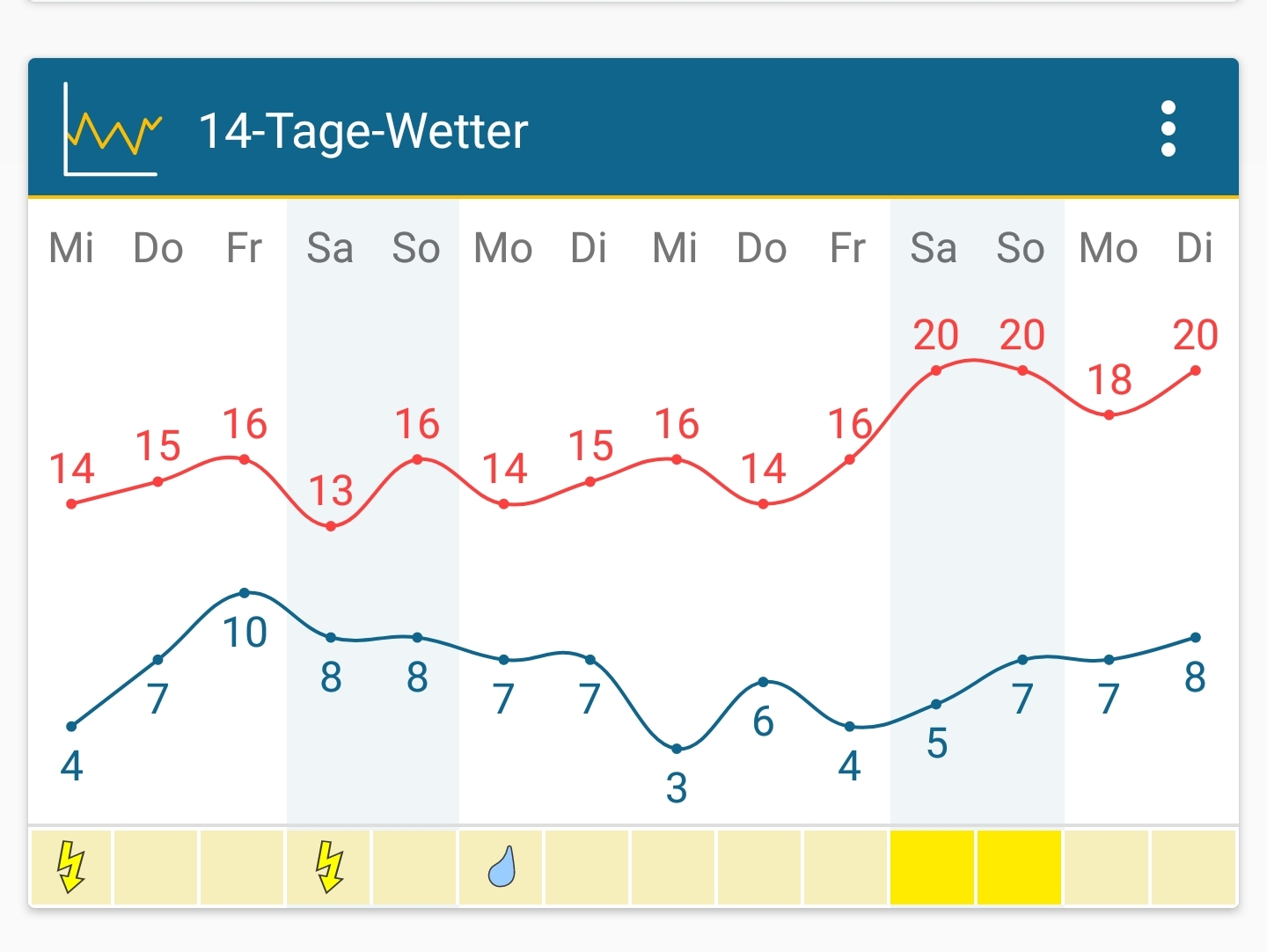This screenshot has width=1267, height=952.
Task: Tap the 6 degree low point
Action: click(x=763, y=682)
